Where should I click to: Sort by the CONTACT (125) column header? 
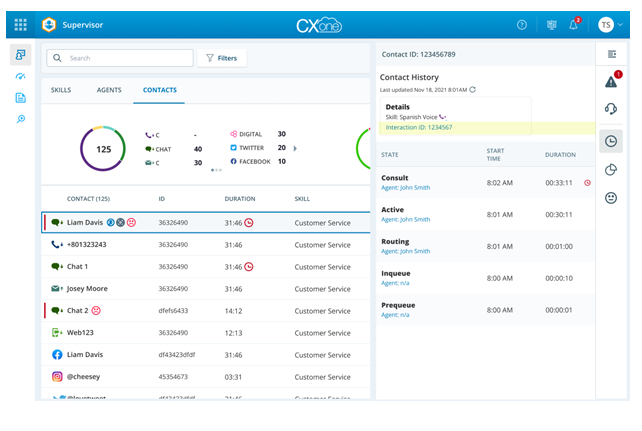88,199
